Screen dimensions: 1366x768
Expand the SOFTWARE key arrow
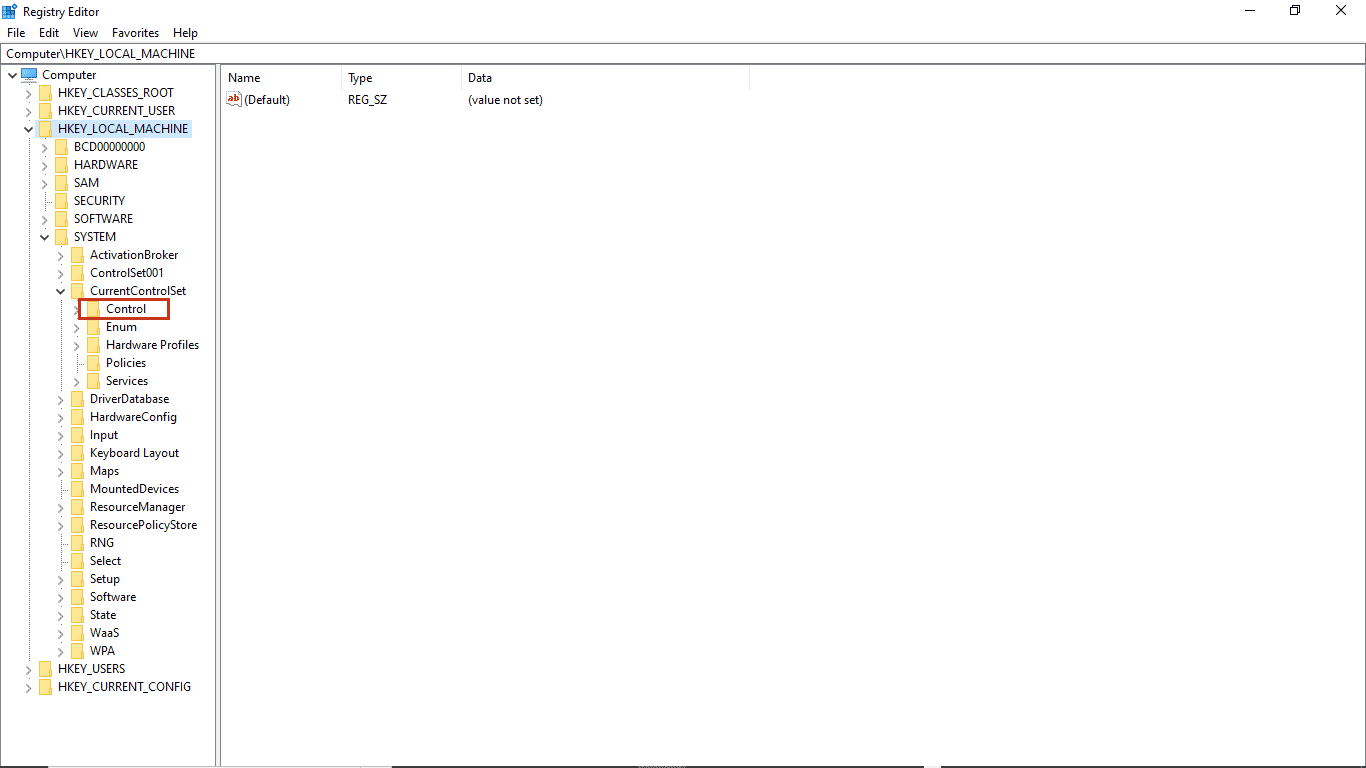44,219
